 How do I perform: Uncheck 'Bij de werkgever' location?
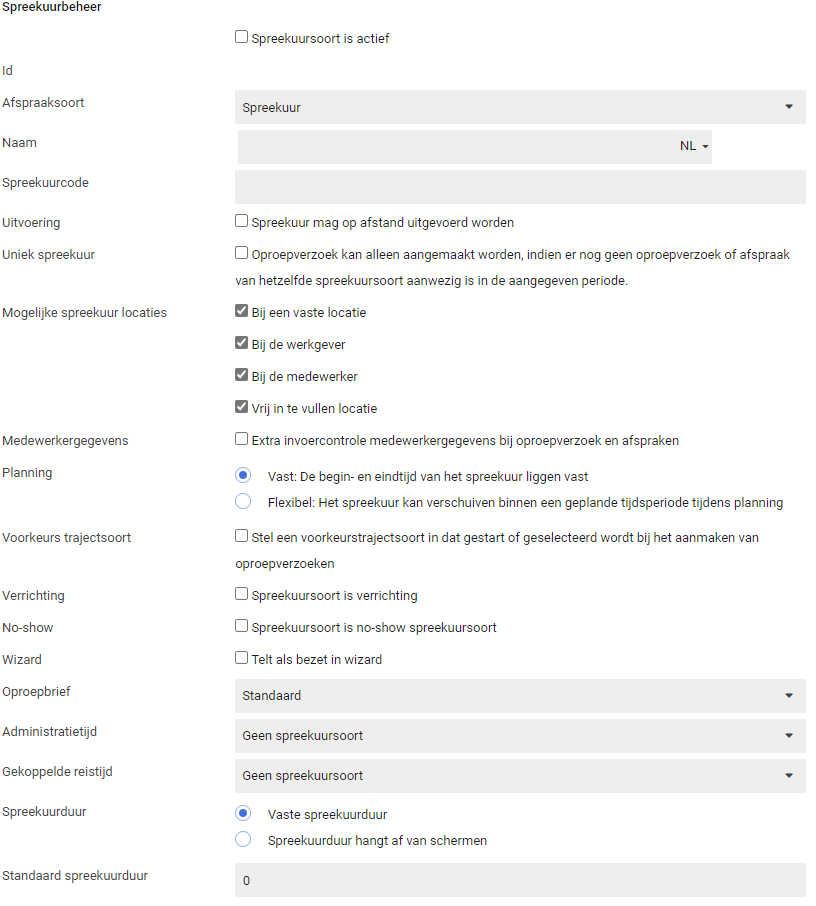241,343
